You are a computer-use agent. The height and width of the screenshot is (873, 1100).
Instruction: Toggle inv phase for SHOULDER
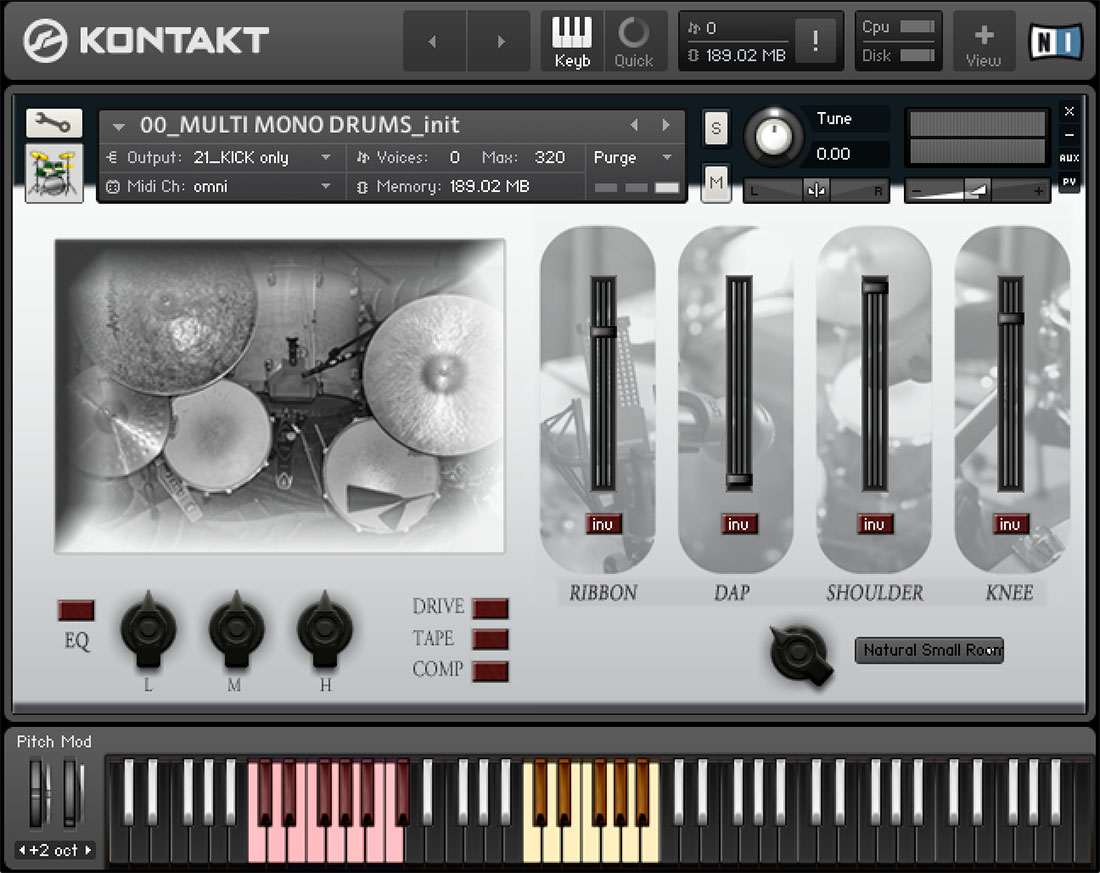tap(875, 524)
